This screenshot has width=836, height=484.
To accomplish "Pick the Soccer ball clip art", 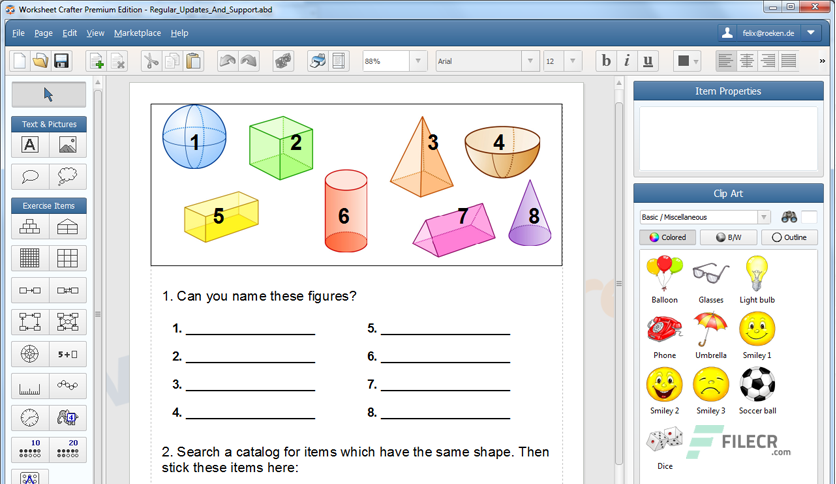I will (x=757, y=391).
